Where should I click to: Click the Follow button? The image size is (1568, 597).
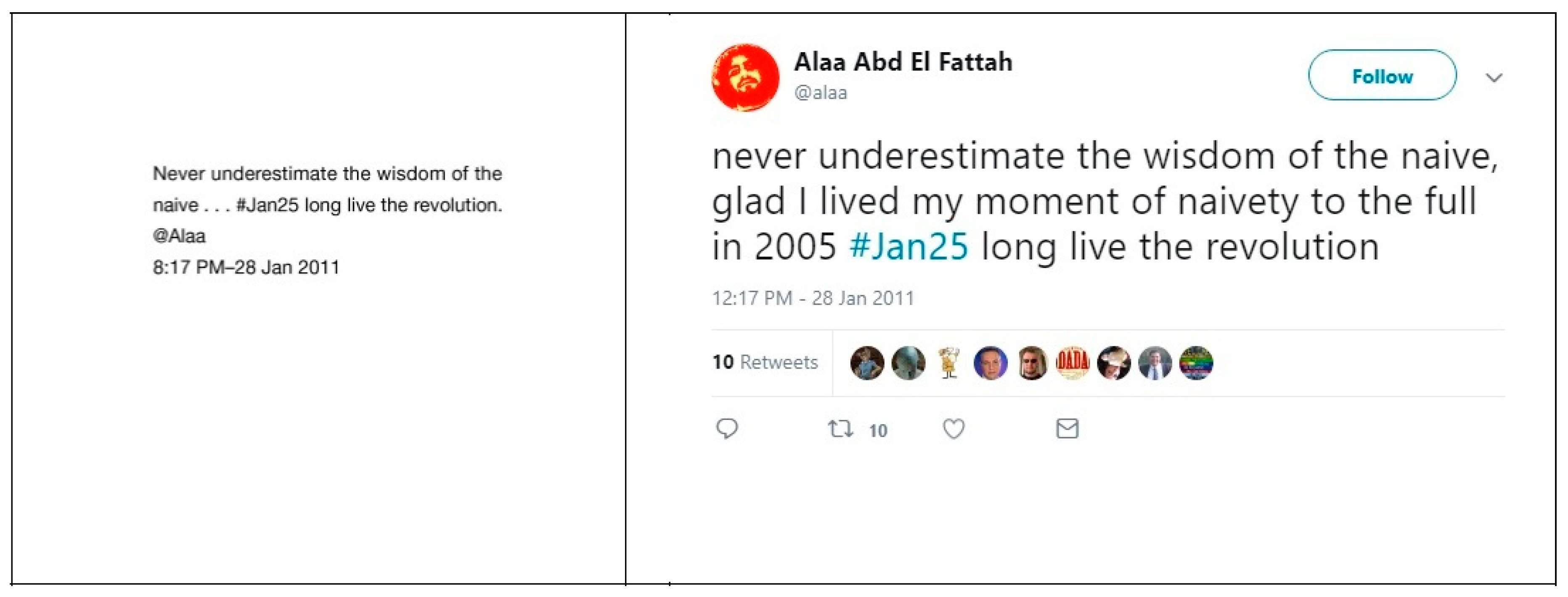[x=1382, y=76]
